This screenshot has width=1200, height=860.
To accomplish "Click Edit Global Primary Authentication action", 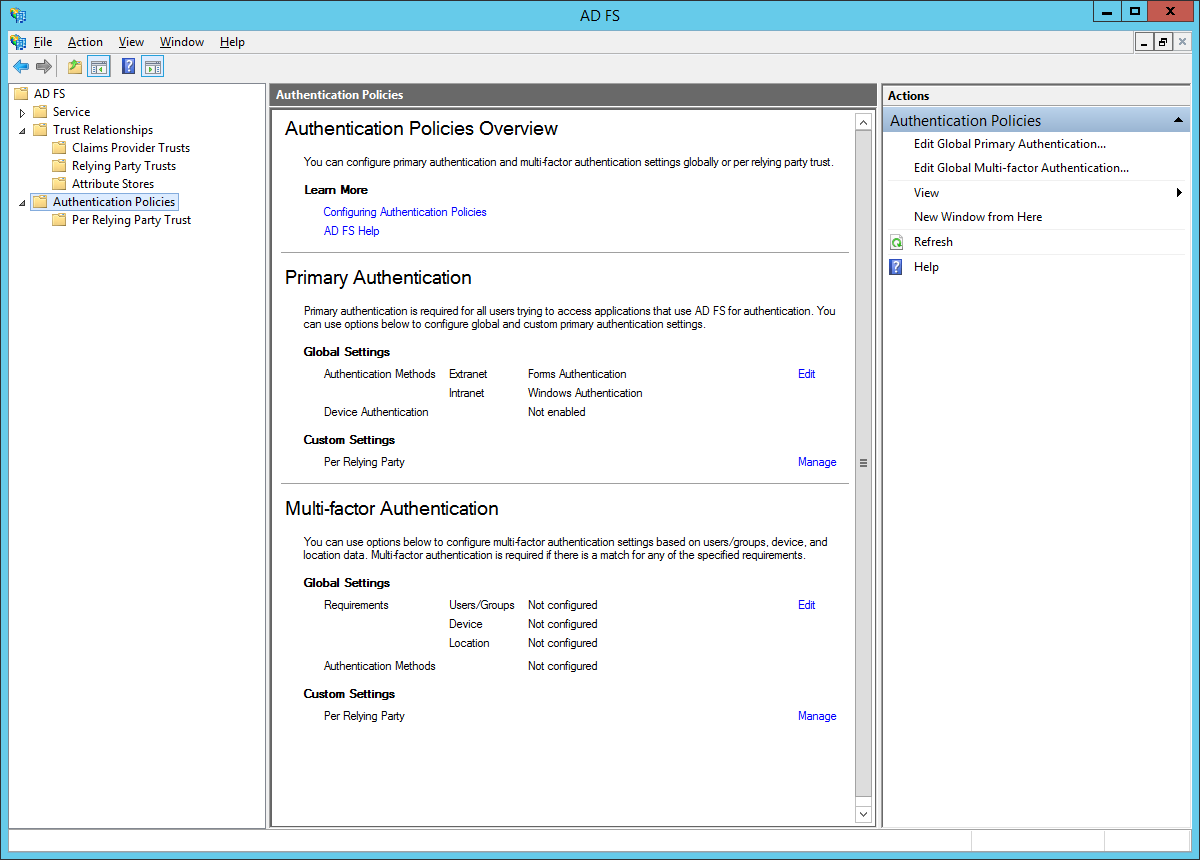I will pyautogui.click(x=1010, y=144).
